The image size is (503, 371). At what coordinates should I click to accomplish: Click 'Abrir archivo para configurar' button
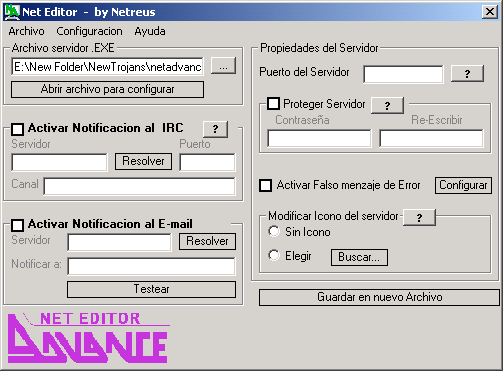(x=107, y=89)
